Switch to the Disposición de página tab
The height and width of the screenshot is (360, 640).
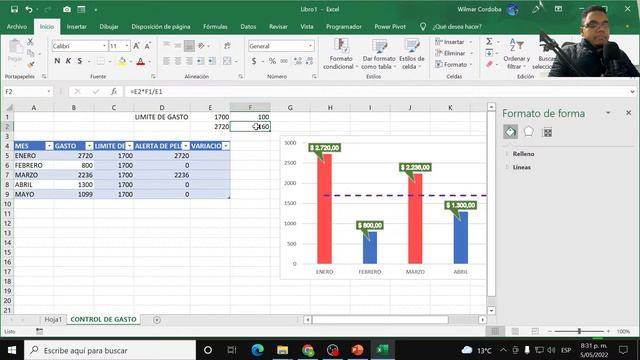(160, 27)
